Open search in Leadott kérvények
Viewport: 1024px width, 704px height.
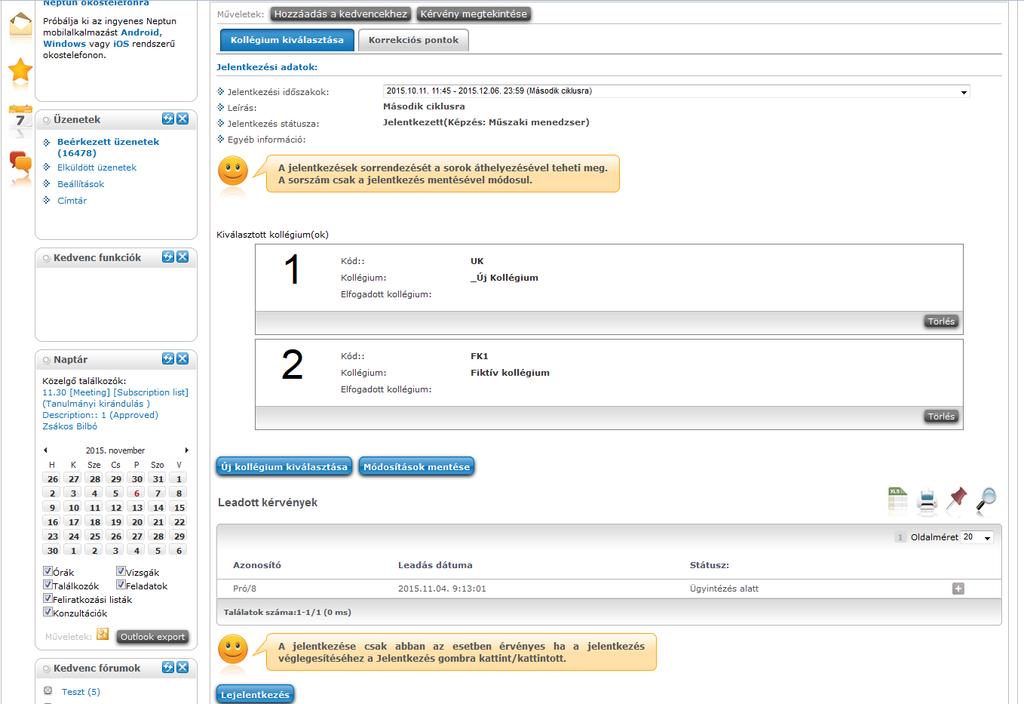point(986,499)
